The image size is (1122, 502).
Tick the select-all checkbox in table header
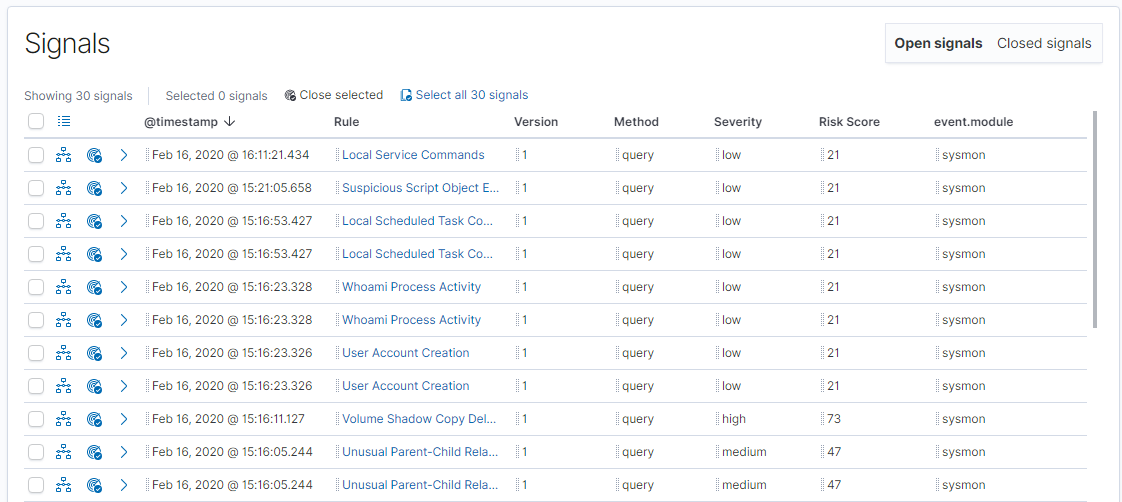[x=36, y=122]
